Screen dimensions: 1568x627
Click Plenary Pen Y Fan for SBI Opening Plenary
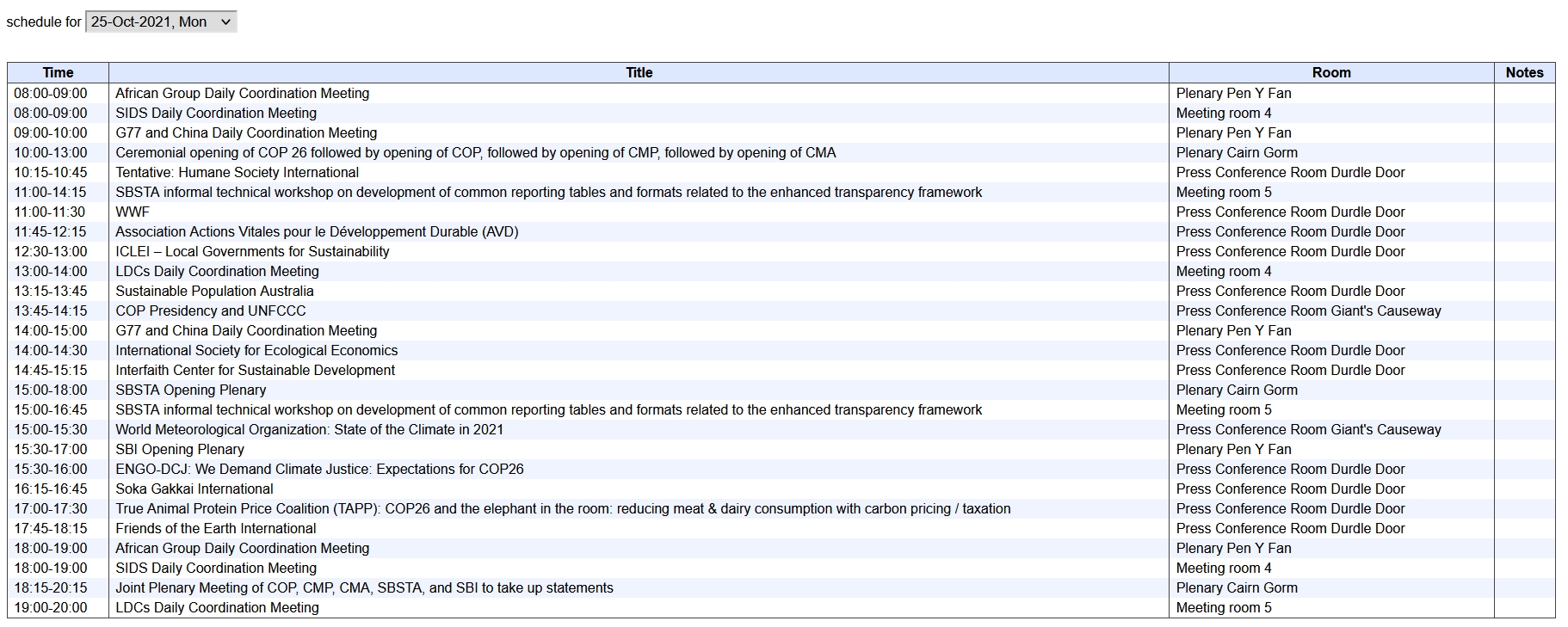pyautogui.click(x=1233, y=449)
